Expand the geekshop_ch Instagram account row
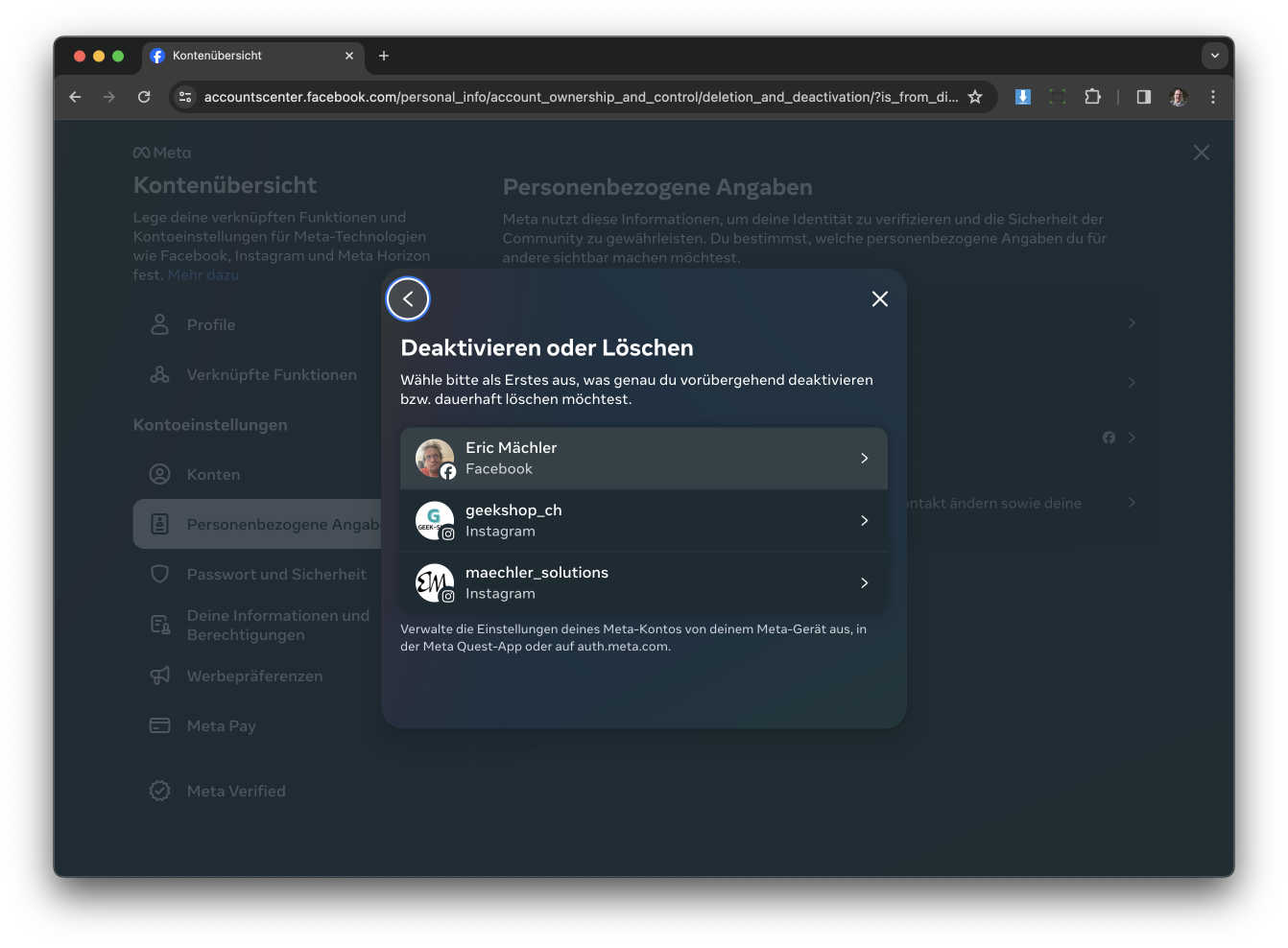Image resolution: width=1288 pixels, height=948 pixels. 643,521
